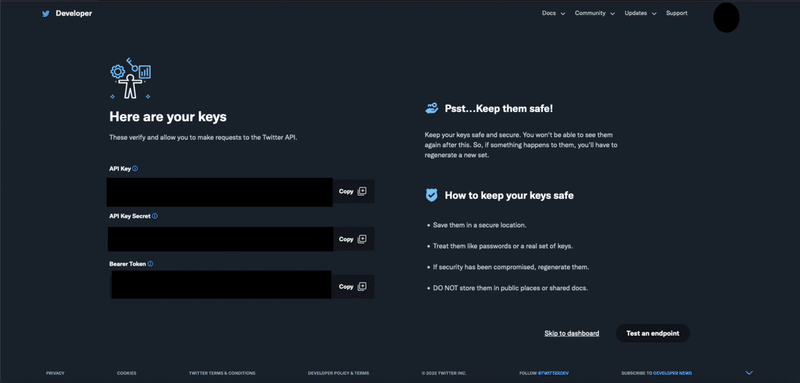Click 'If security has been compromised' bullet
The height and width of the screenshot is (383, 800).
pyautogui.click(x=511, y=267)
